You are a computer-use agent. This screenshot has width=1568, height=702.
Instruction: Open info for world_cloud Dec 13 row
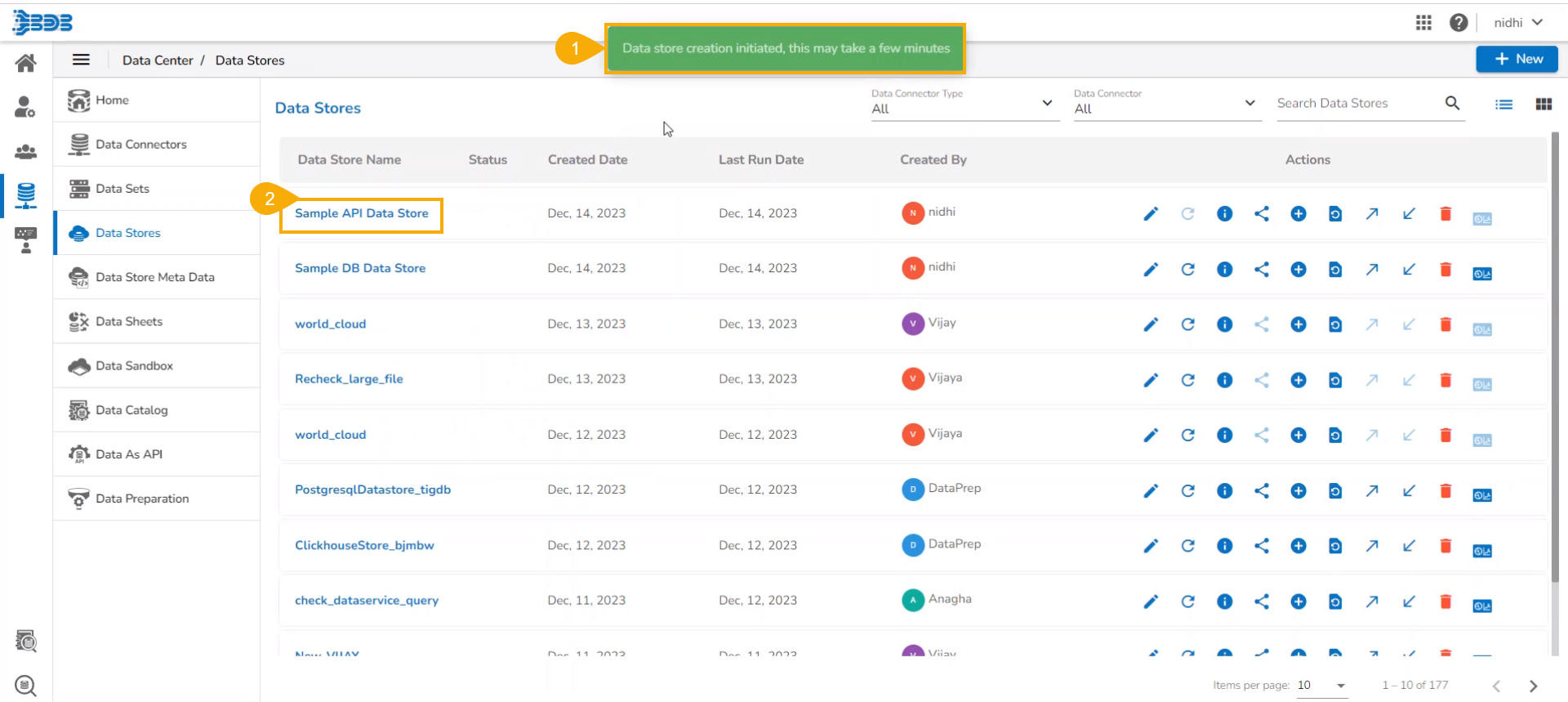[1224, 324]
